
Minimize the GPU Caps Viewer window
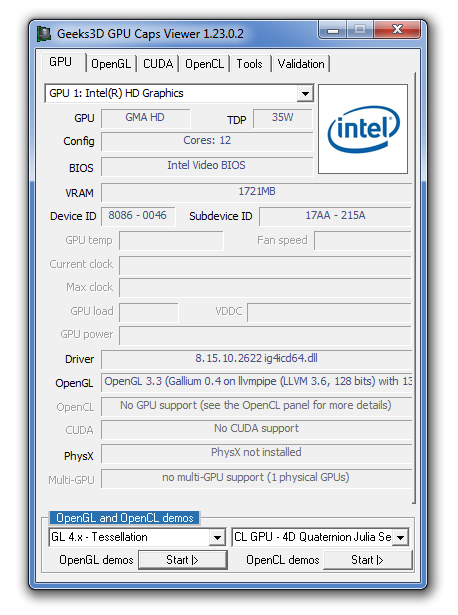point(333,30)
